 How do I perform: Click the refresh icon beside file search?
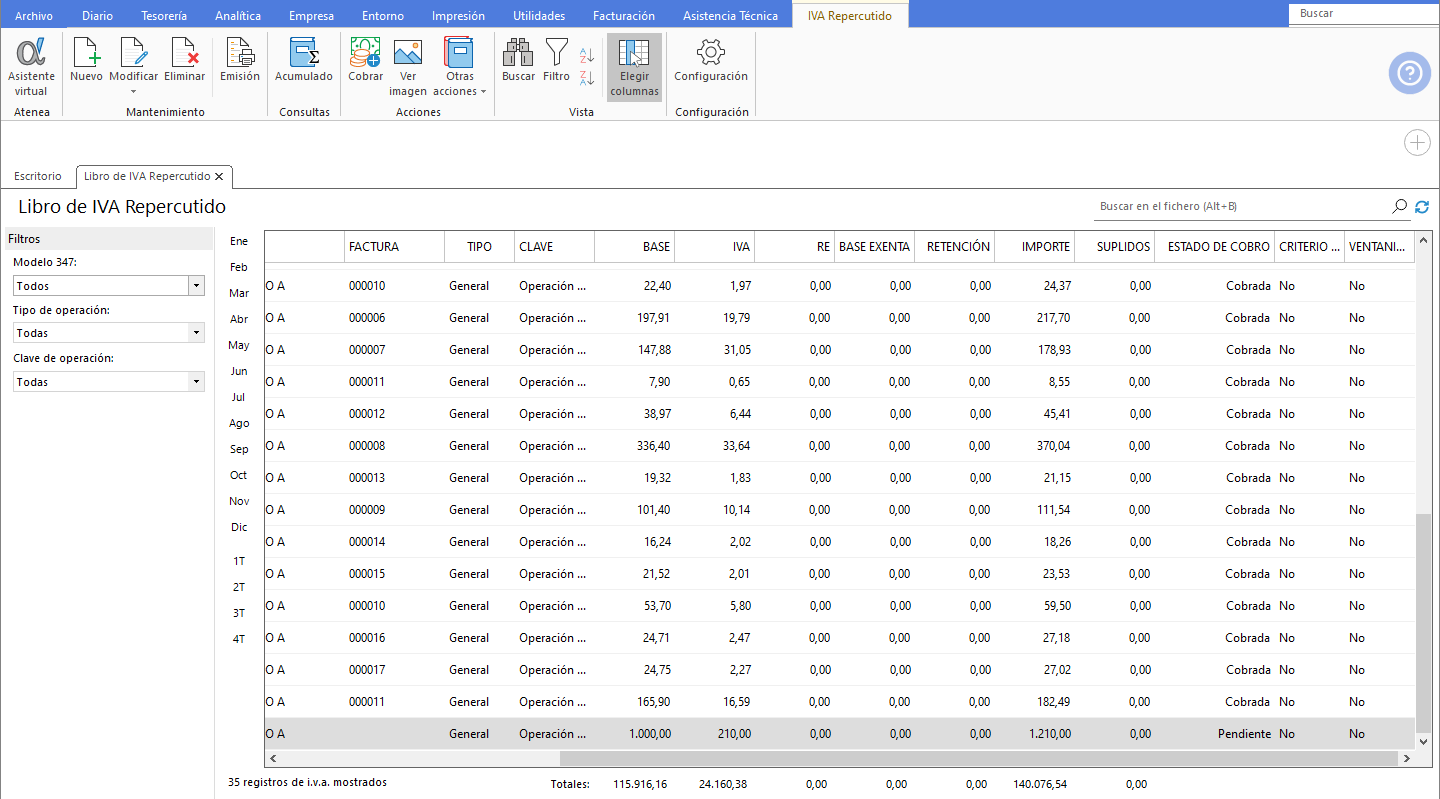[1422, 206]
